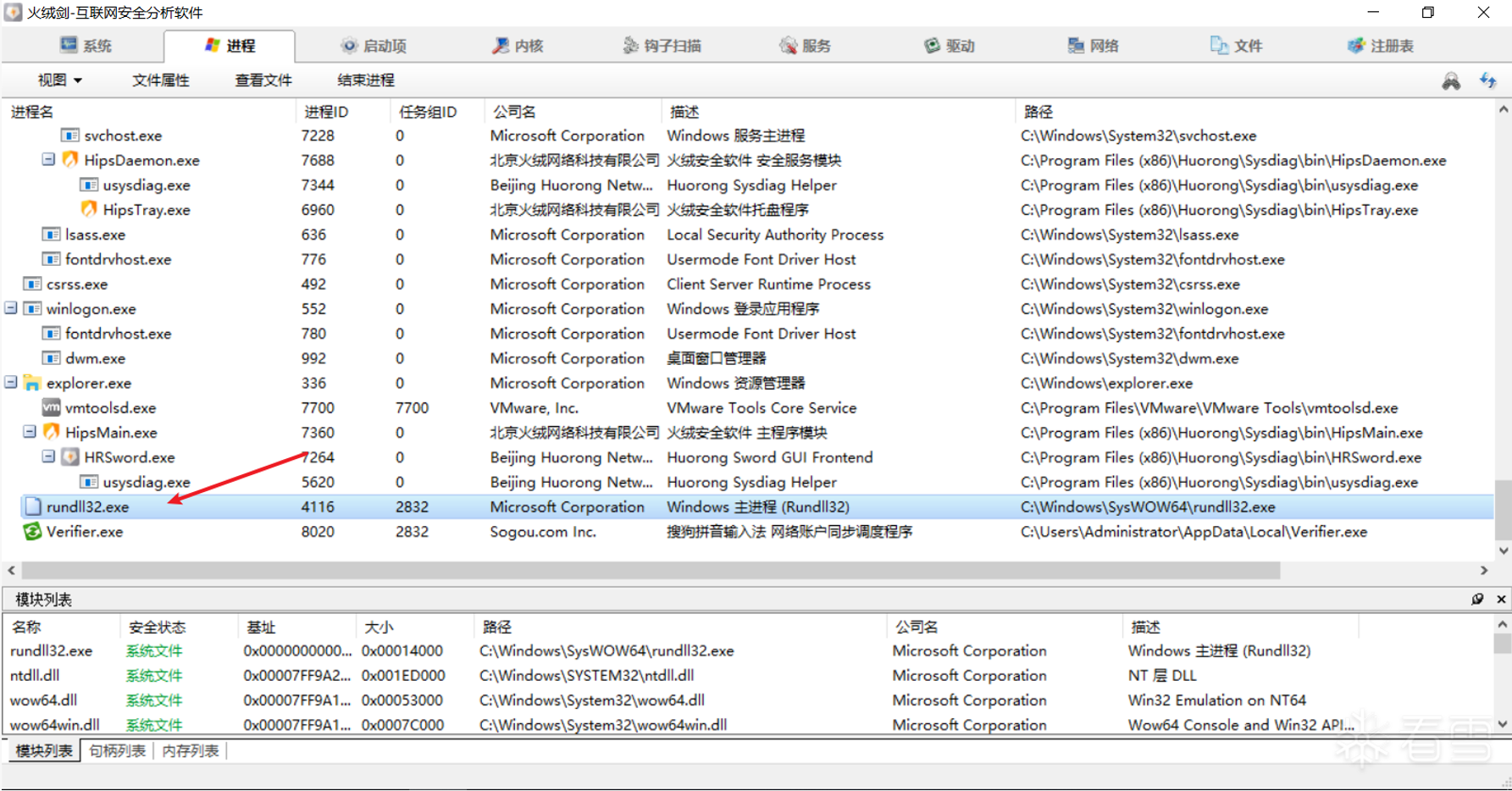The height and width of the screenshot is (791, 1512).
Task: Select the 模块列表 bottom tab
Action: pyautogui.click(x=45, y=751)
